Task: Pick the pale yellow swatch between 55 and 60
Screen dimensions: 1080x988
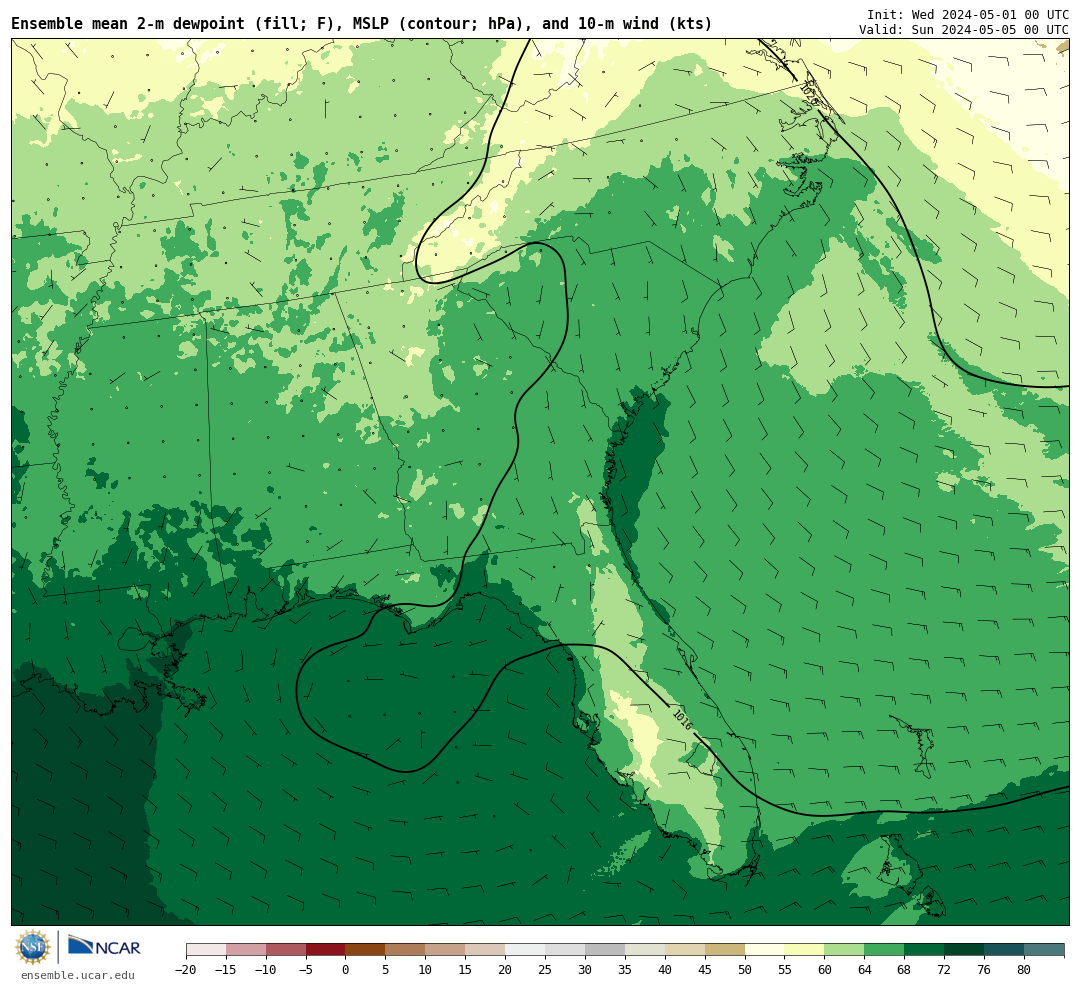Action: tap(805, 950)
